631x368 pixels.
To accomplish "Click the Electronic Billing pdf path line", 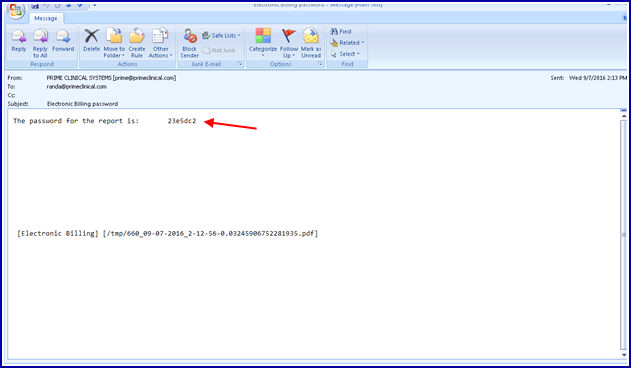I will coord(167,234).
